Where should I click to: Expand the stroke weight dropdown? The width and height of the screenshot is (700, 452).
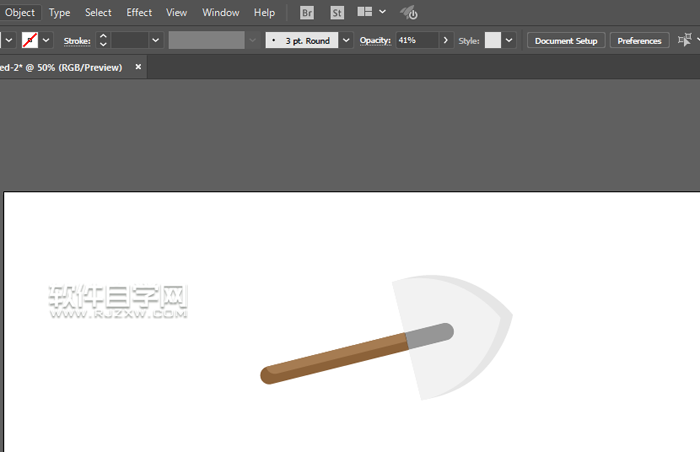point(155,41)
